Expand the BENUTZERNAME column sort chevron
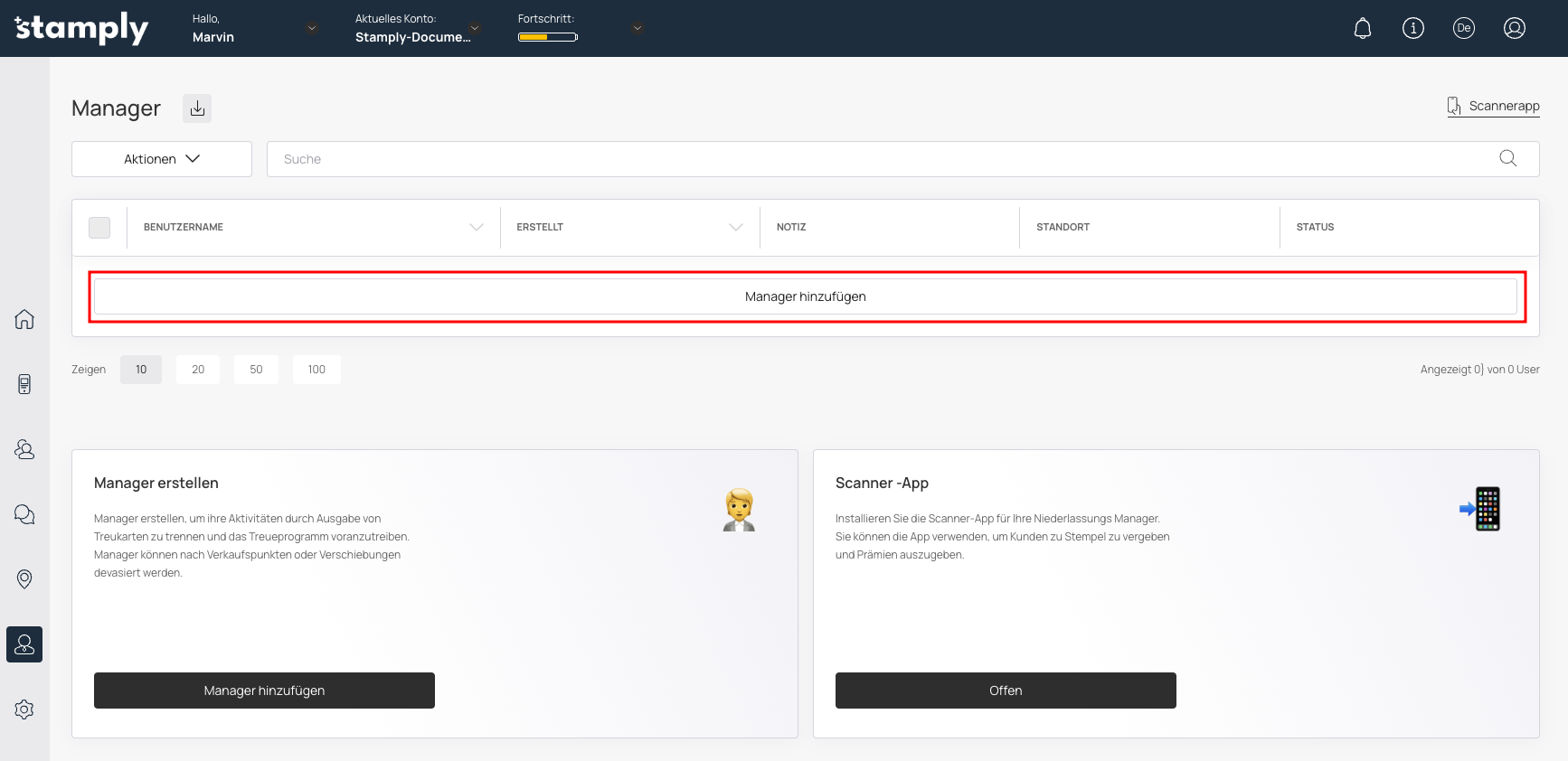1568x761 pixels. point(477,228)
